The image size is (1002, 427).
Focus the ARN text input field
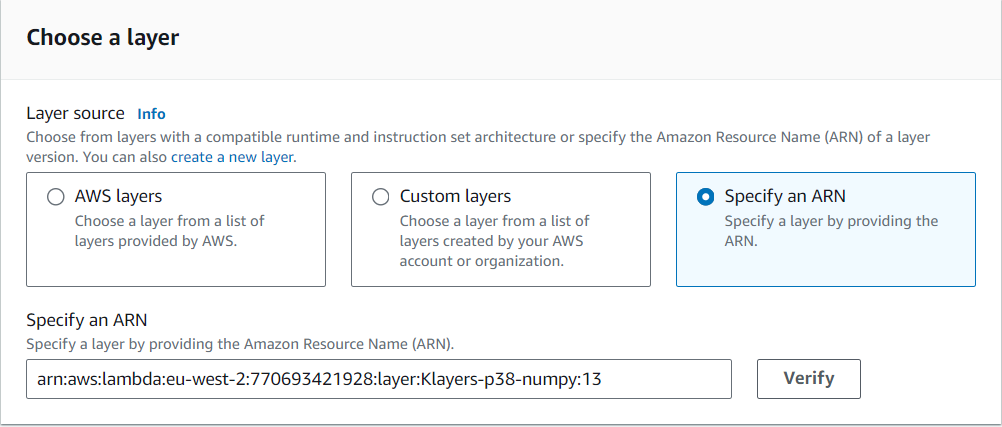point(378,378)
